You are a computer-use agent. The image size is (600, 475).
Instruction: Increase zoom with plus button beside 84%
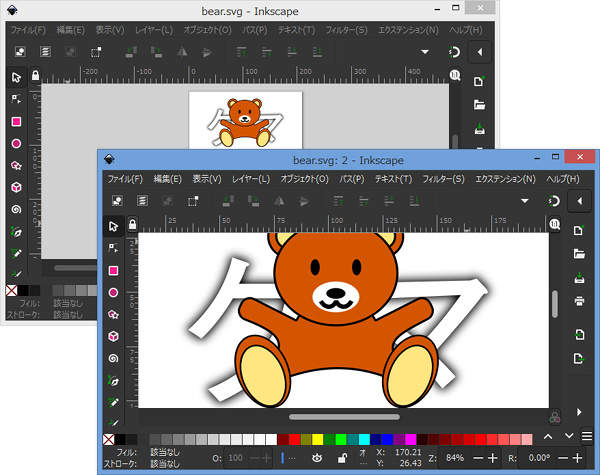tap(492, 457)
